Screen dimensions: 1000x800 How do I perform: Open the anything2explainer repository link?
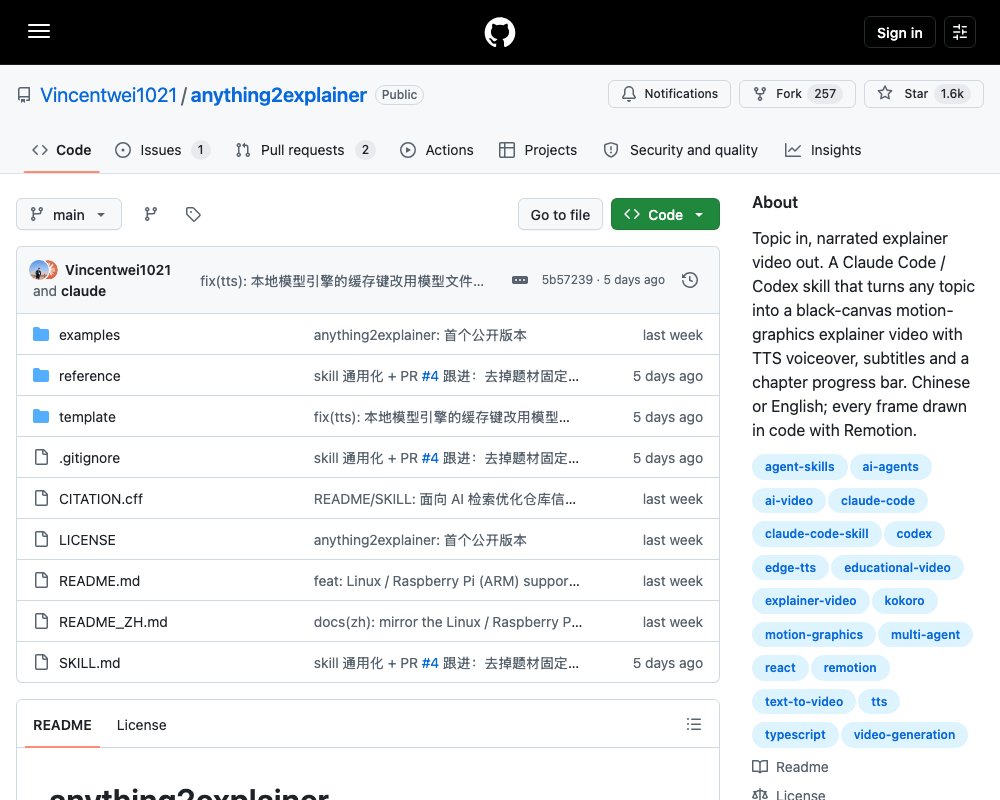coord(279,95)
